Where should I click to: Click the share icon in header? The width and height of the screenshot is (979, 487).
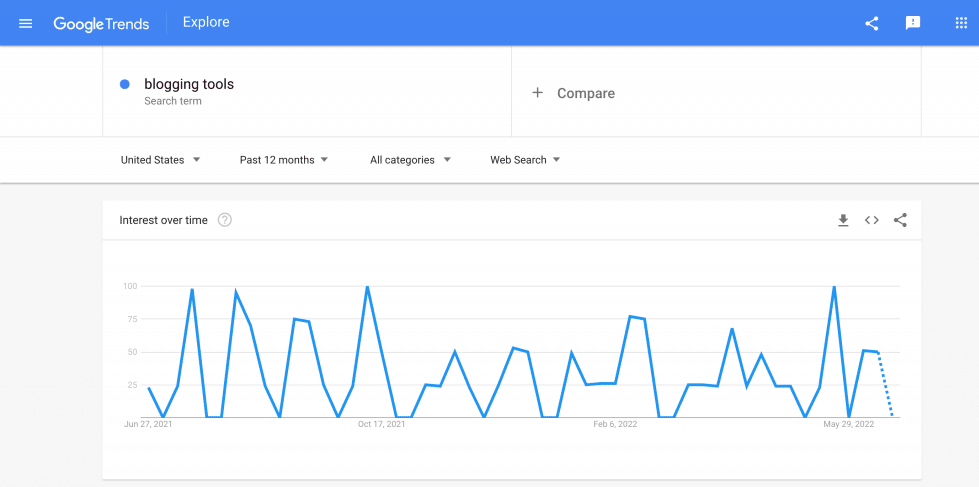coord(871,23)
